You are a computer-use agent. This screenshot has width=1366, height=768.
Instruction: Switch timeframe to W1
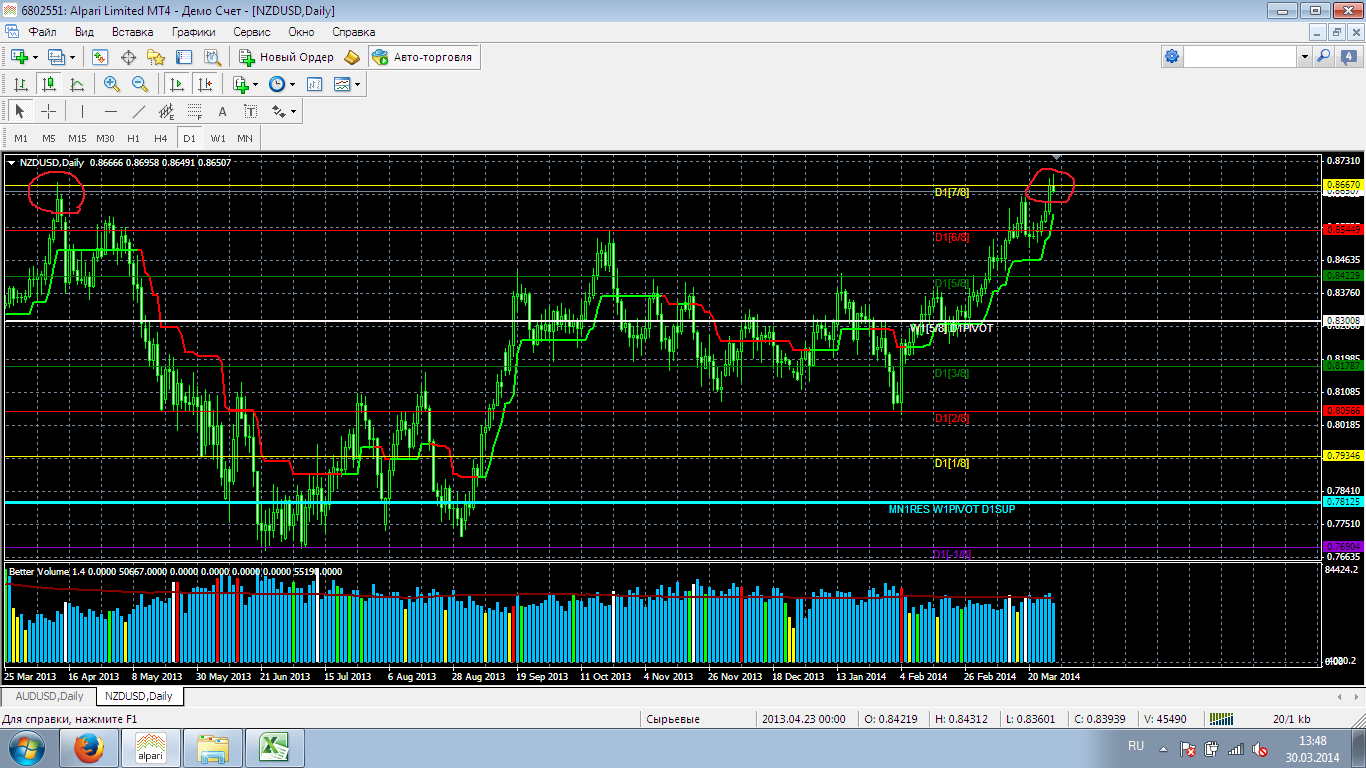[218, 138]
